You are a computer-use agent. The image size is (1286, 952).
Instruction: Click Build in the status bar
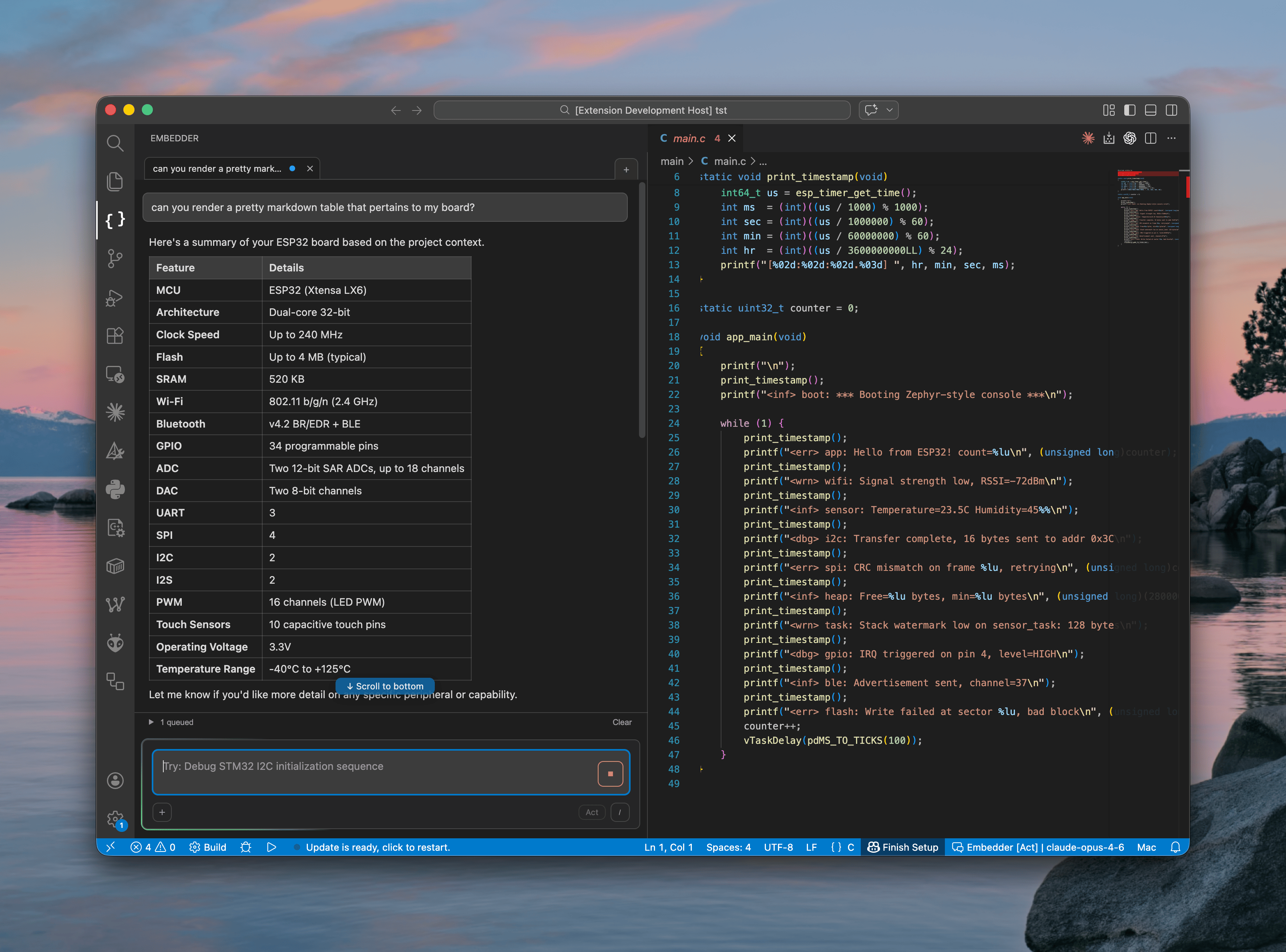tap(208, 847)
